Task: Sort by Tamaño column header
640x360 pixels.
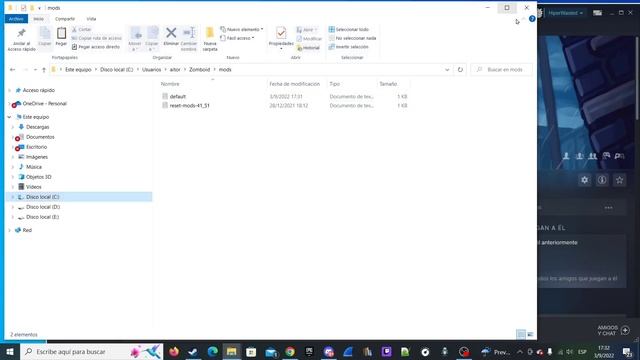Action: 388,84
